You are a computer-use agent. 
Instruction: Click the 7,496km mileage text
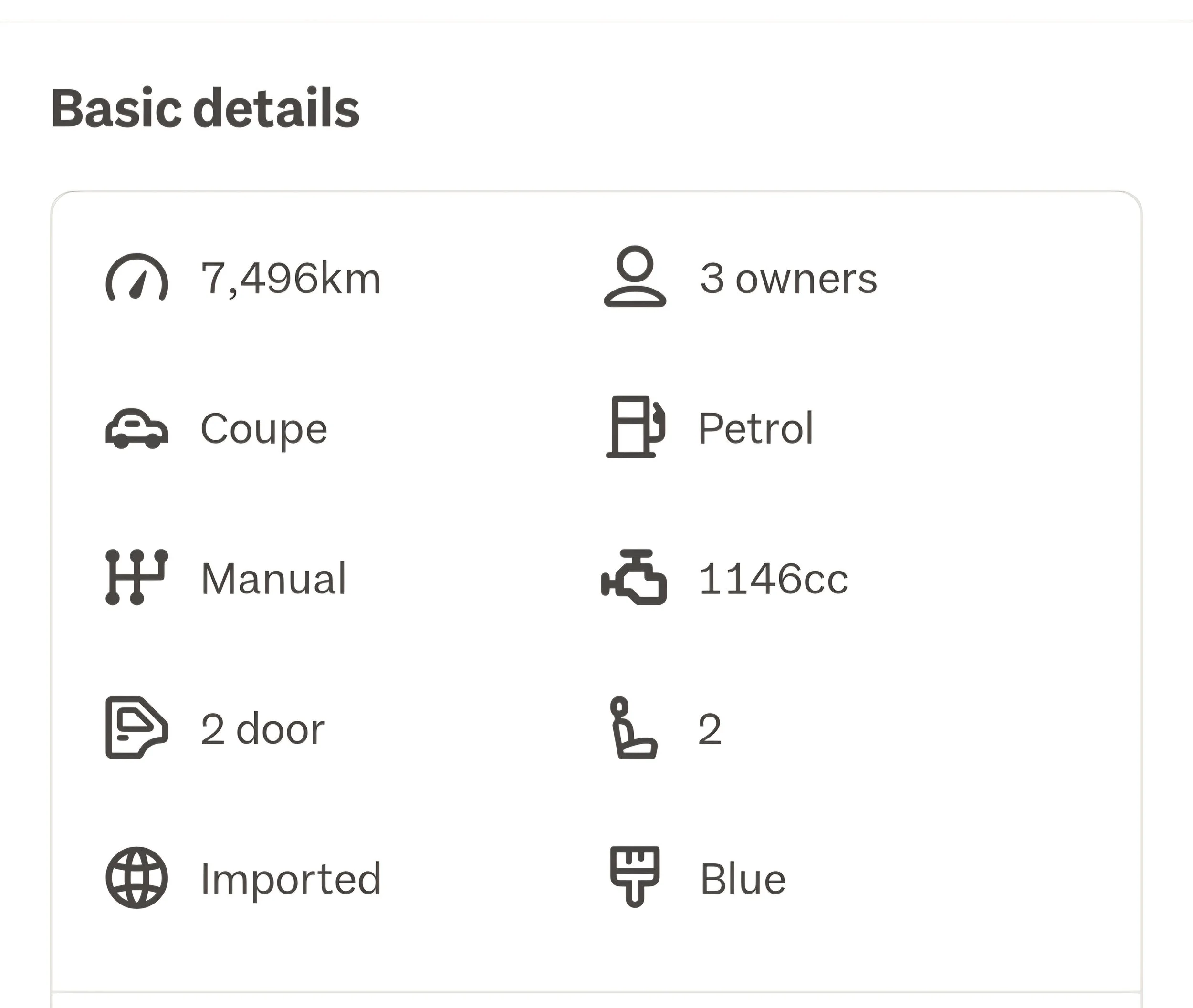tap(291, 279)
